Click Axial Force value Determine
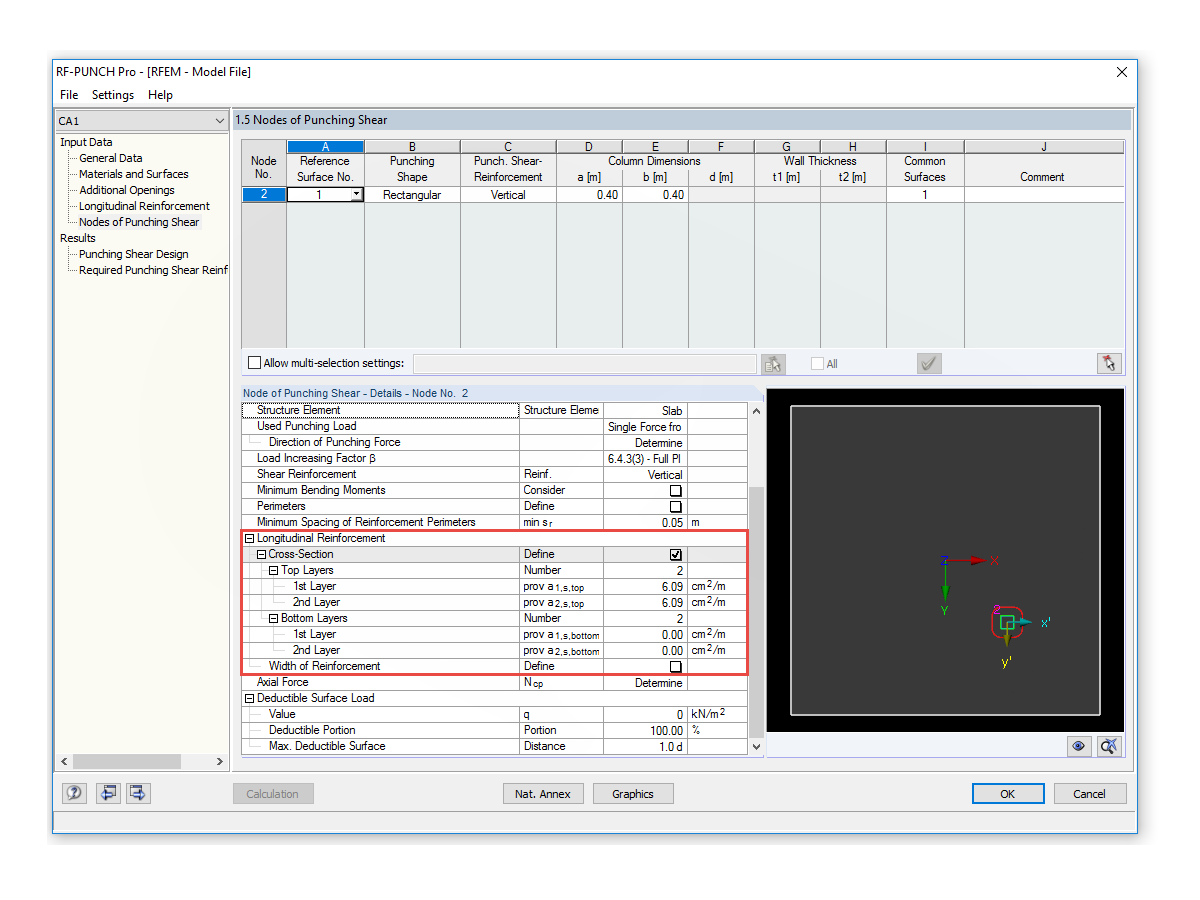 coord(645,682)
